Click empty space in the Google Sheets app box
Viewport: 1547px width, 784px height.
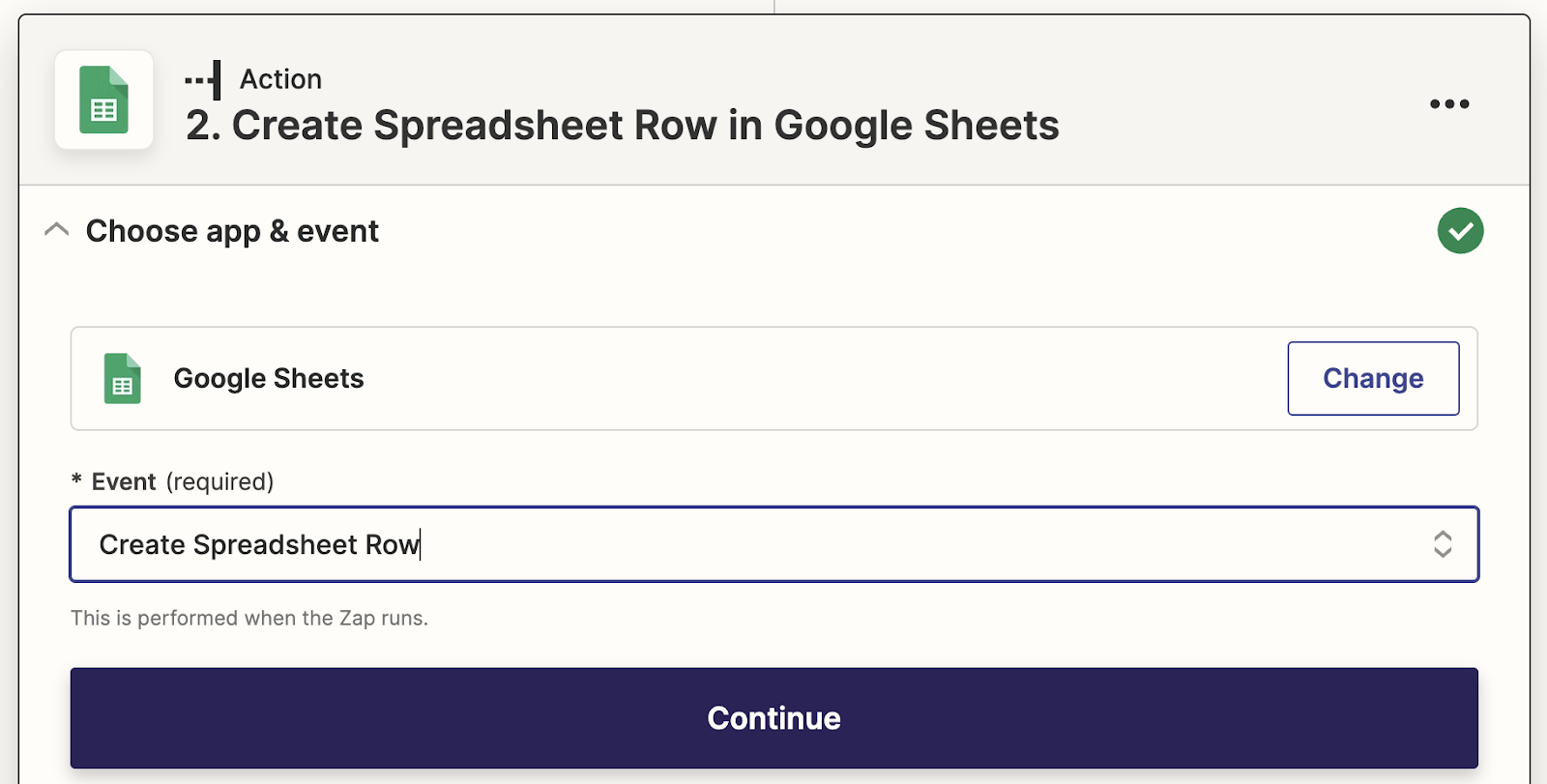[x=822, y=378]
